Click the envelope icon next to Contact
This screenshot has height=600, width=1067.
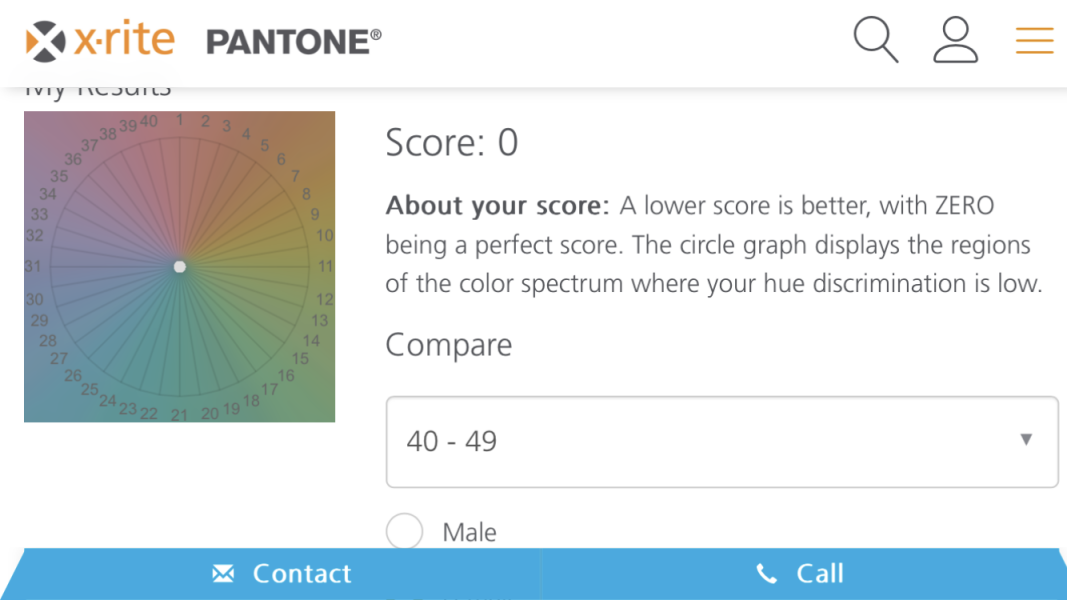coord(223,573)
